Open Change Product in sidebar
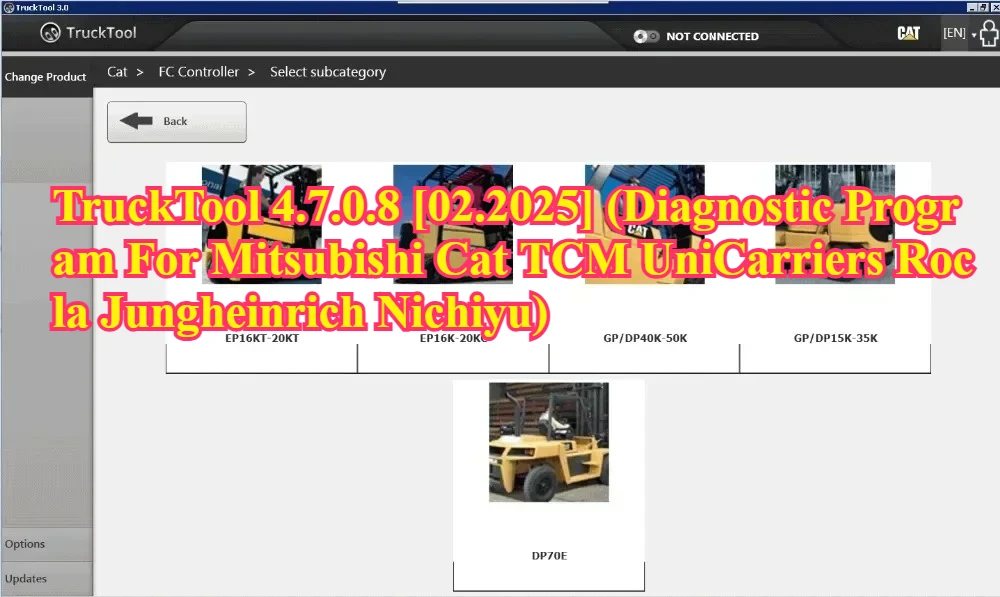The image size is (1000, 597). pos(45,77)
